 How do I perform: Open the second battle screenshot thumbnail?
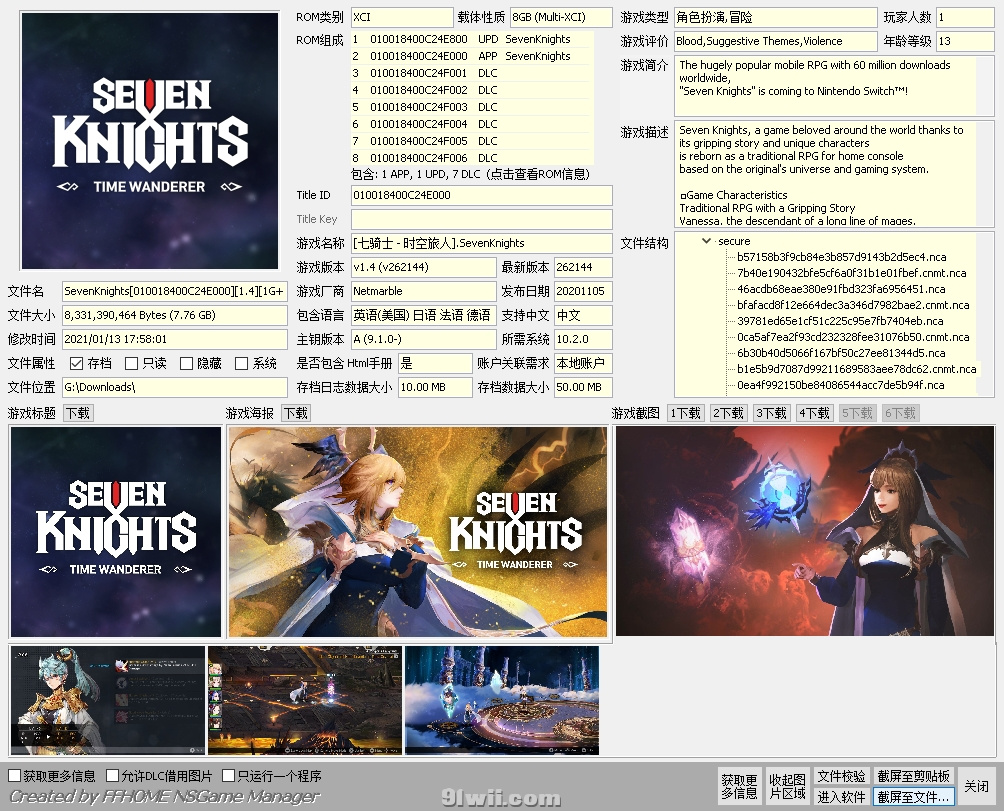point(304,700)
